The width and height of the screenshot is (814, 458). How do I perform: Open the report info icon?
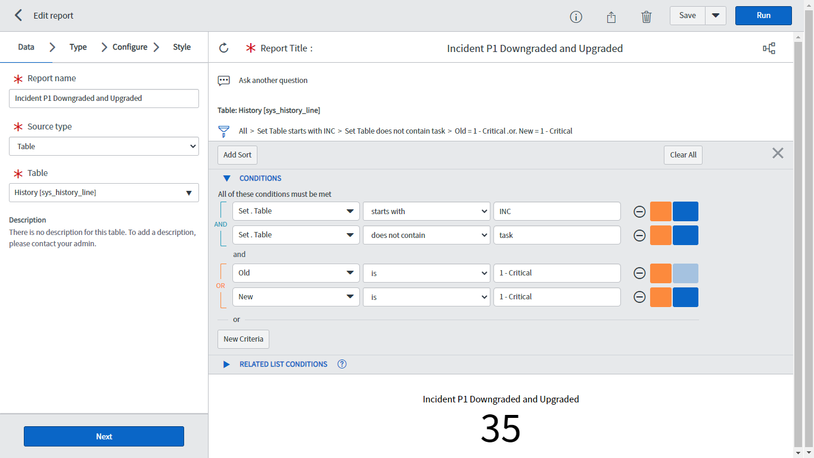(x=576, y=17)
